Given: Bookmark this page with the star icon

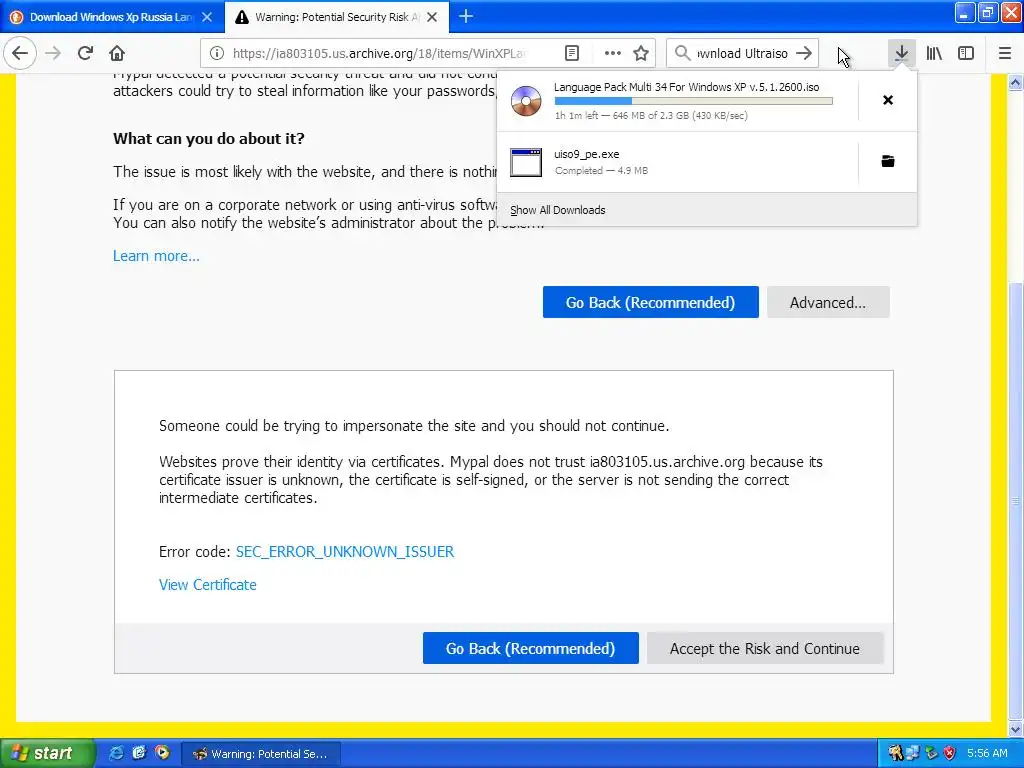Looking at the screenshot, I should 641,53.
